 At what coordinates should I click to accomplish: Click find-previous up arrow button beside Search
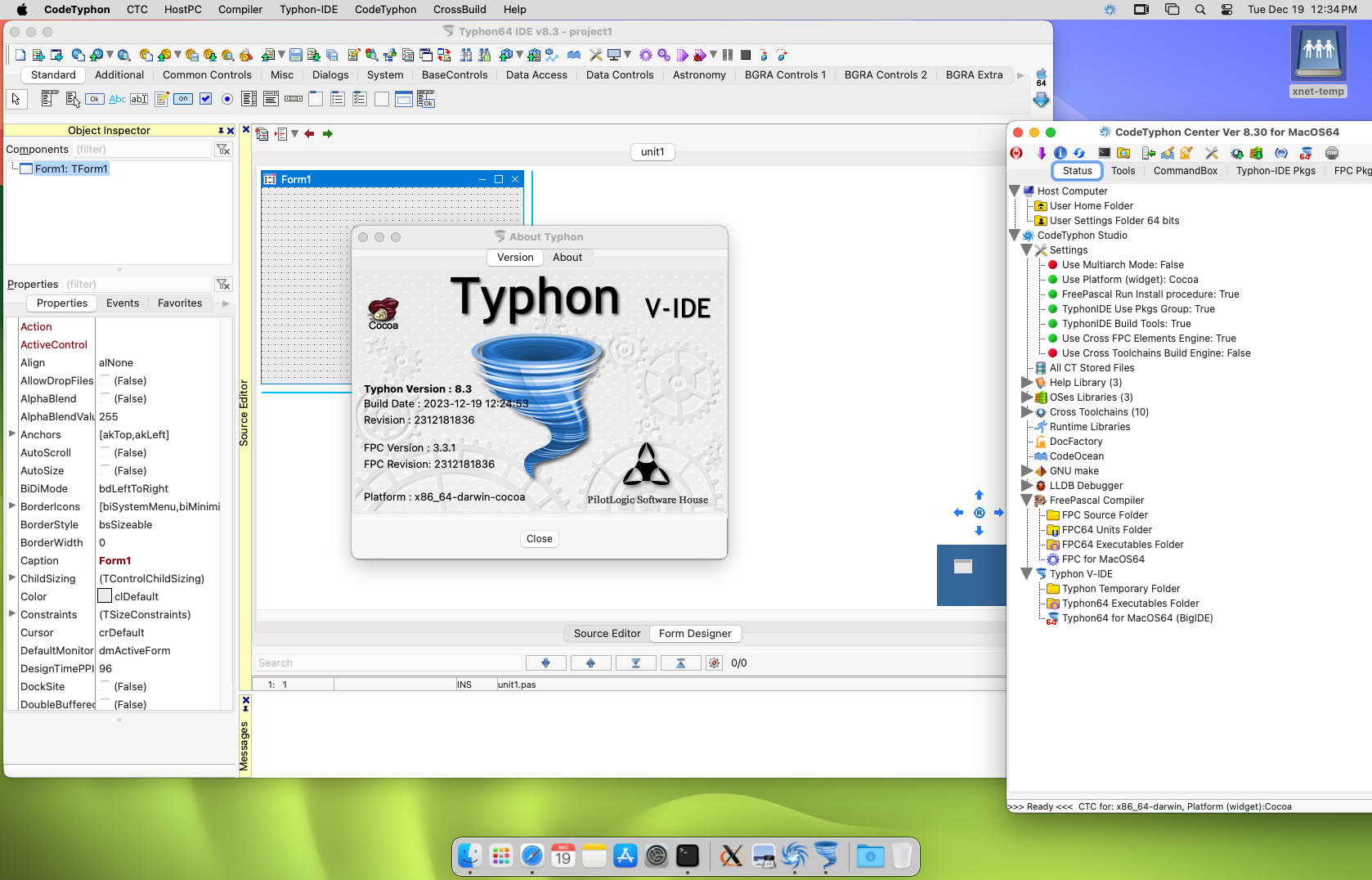coord(590,663)
